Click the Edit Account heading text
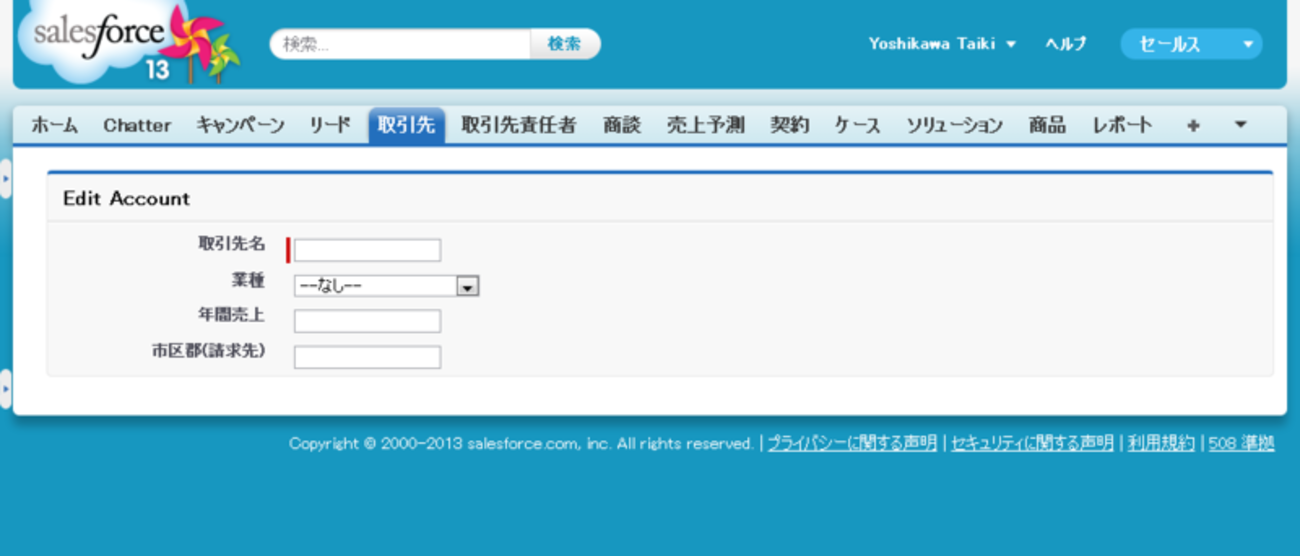The image size is (1300, 556). 126,199
